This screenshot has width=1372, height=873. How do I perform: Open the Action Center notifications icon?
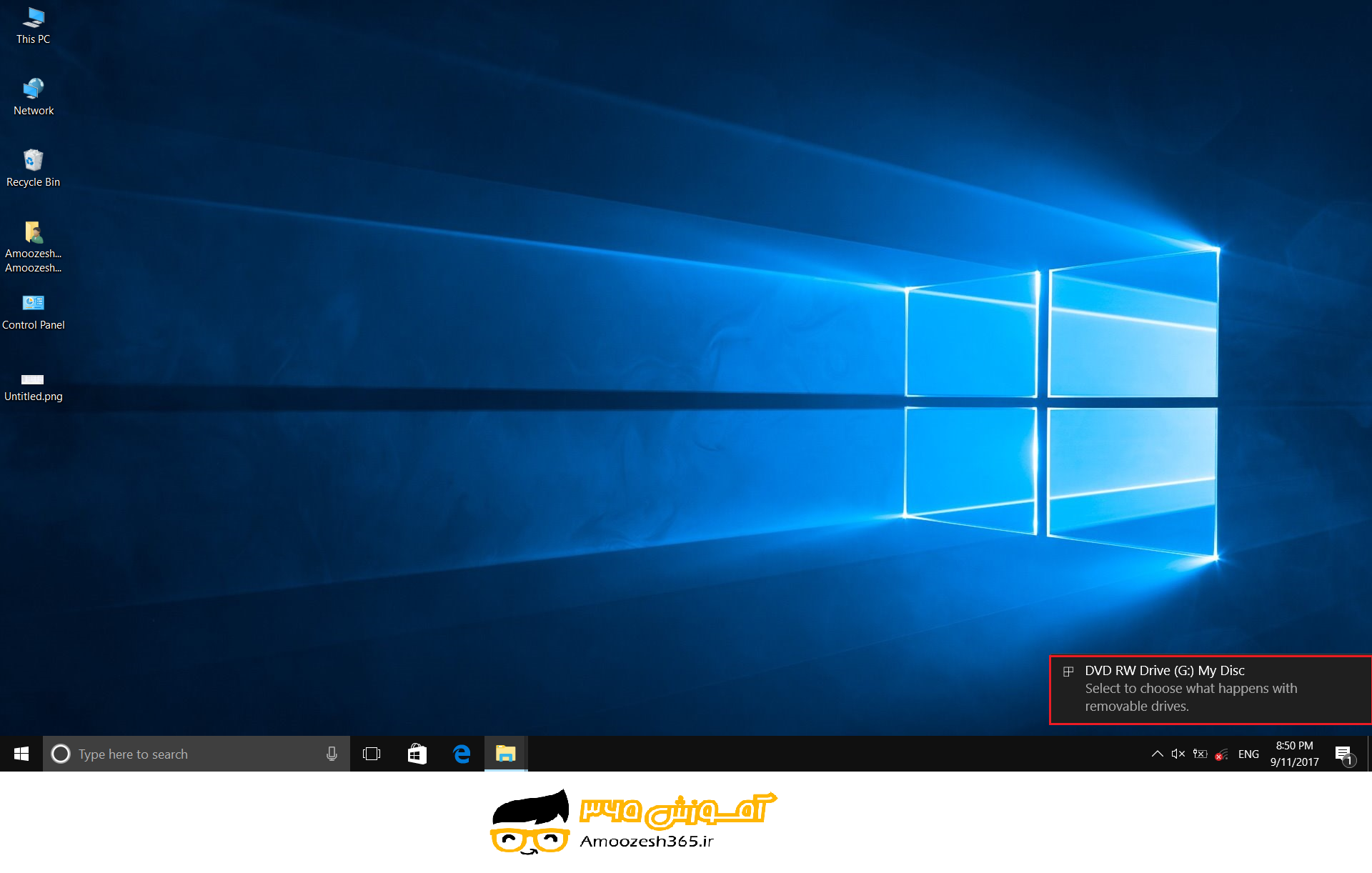click(1344, 754)
